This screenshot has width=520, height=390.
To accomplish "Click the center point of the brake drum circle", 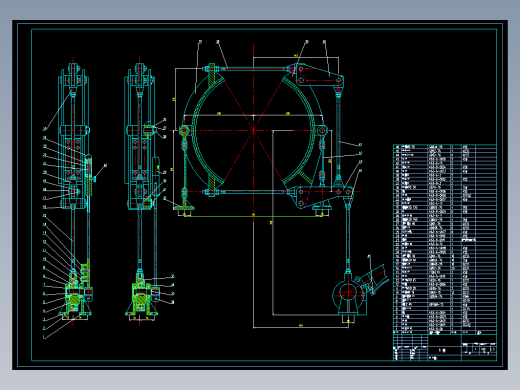I will tap(253, 130).
